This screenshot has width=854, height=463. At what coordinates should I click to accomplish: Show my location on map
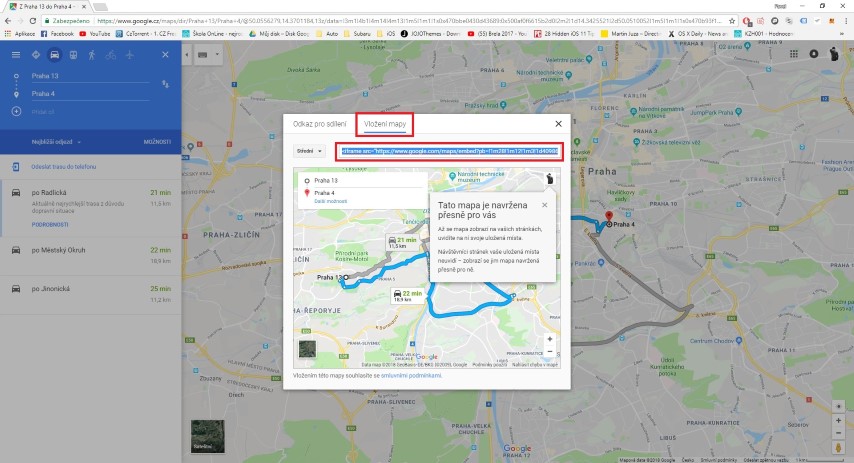pos(838,406)
